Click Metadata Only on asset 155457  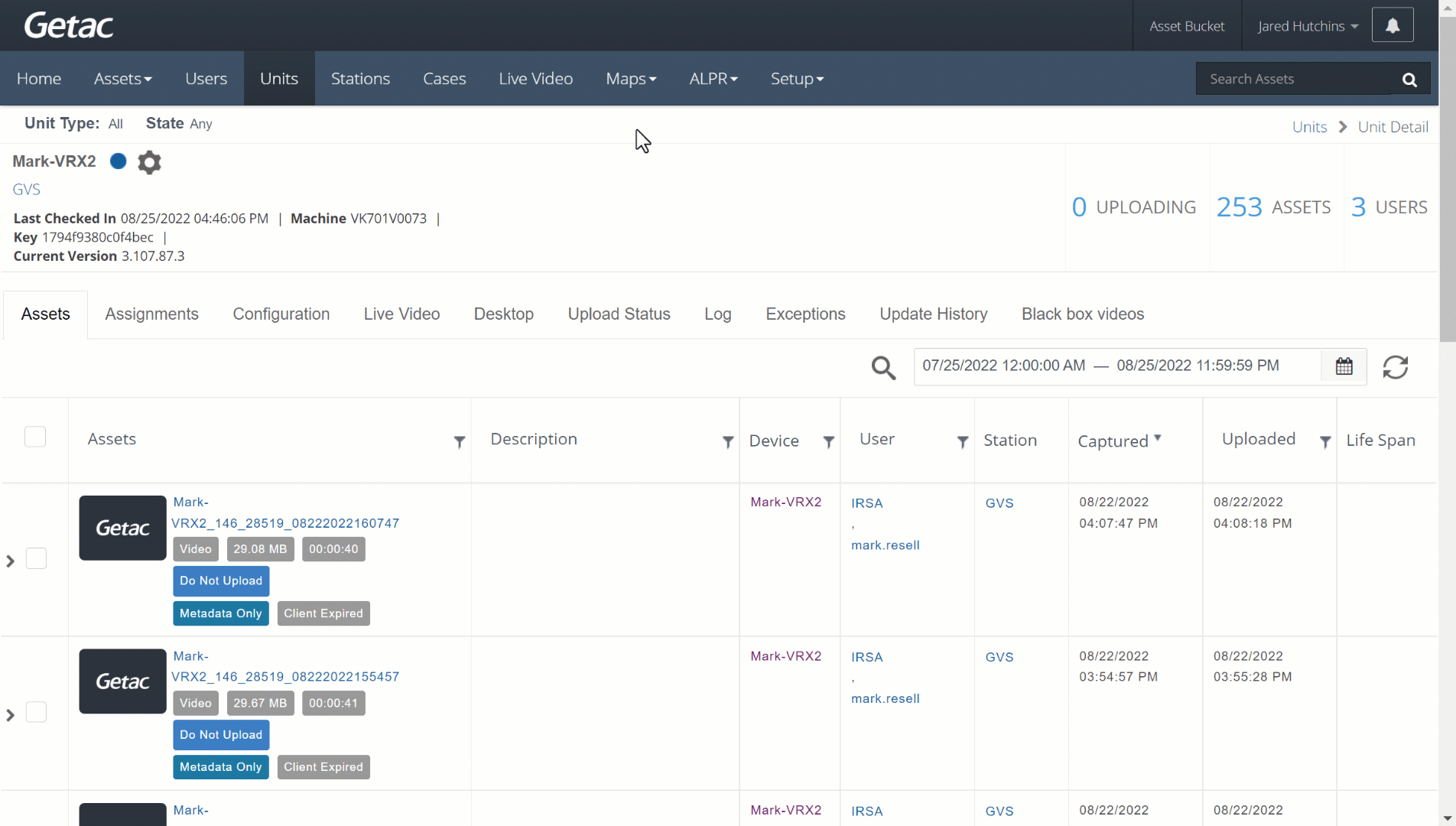pos(221,767)
